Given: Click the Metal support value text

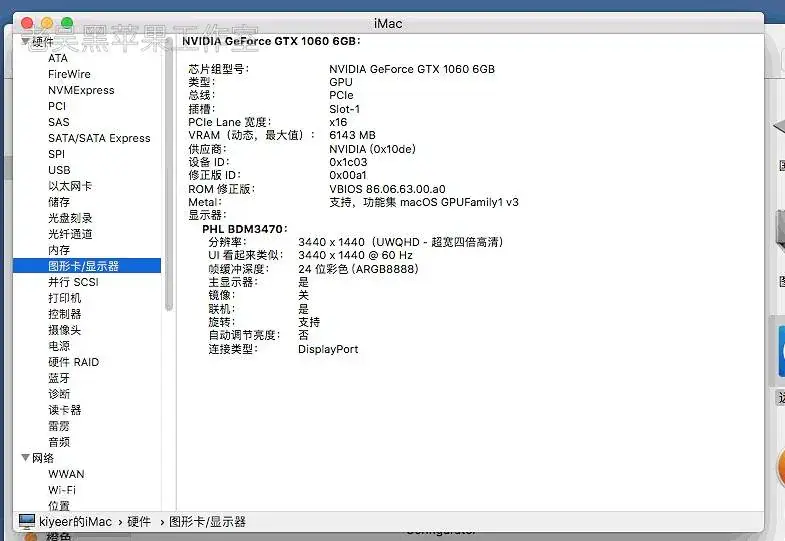Looking at the screenshot, I should 424,202.
